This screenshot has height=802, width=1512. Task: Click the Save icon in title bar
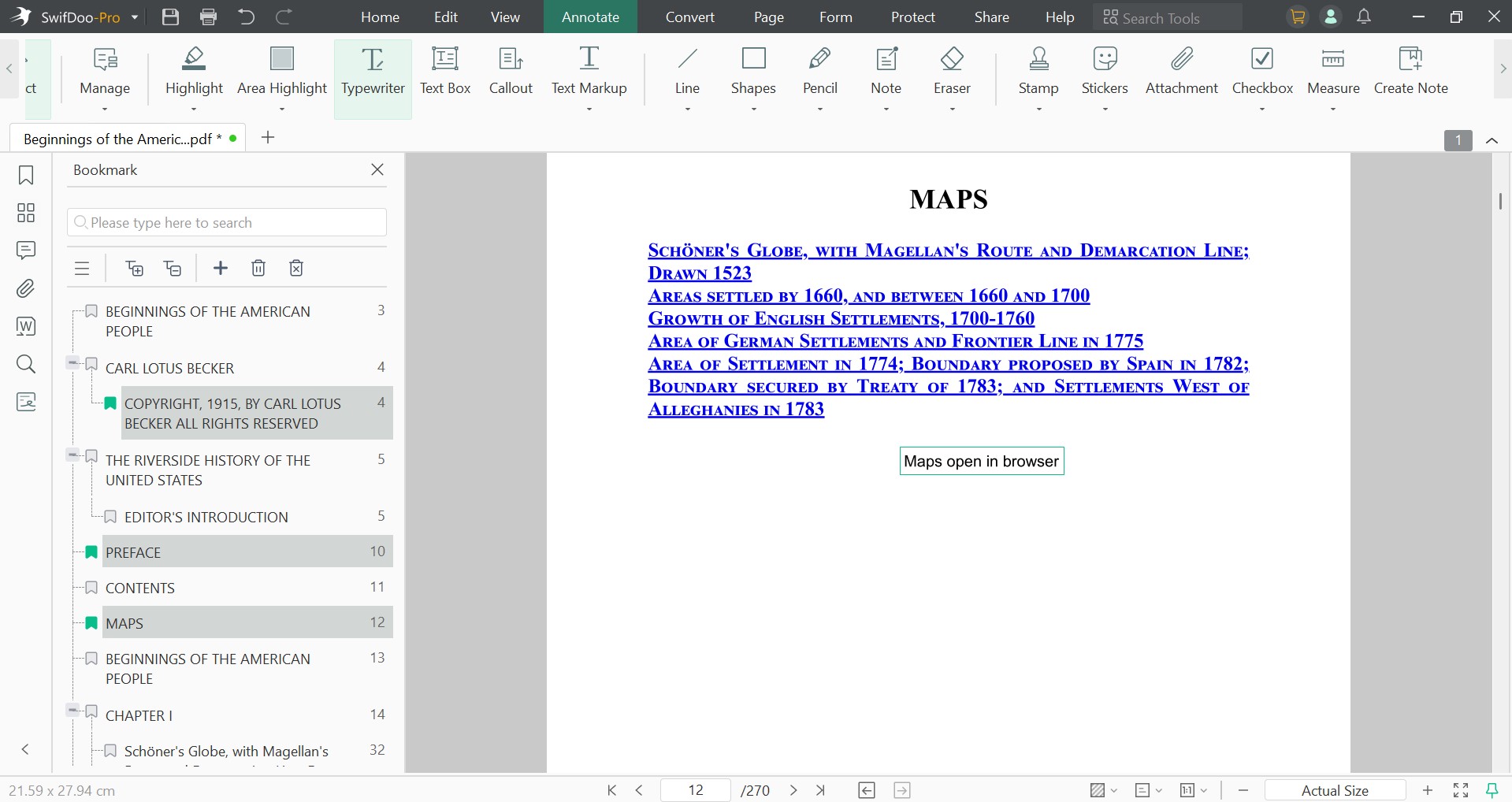[170, 17]
